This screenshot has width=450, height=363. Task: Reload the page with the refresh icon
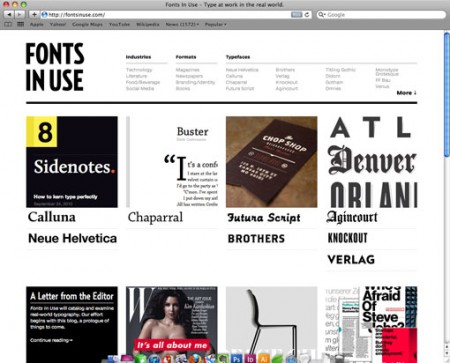tap(307, 15)
